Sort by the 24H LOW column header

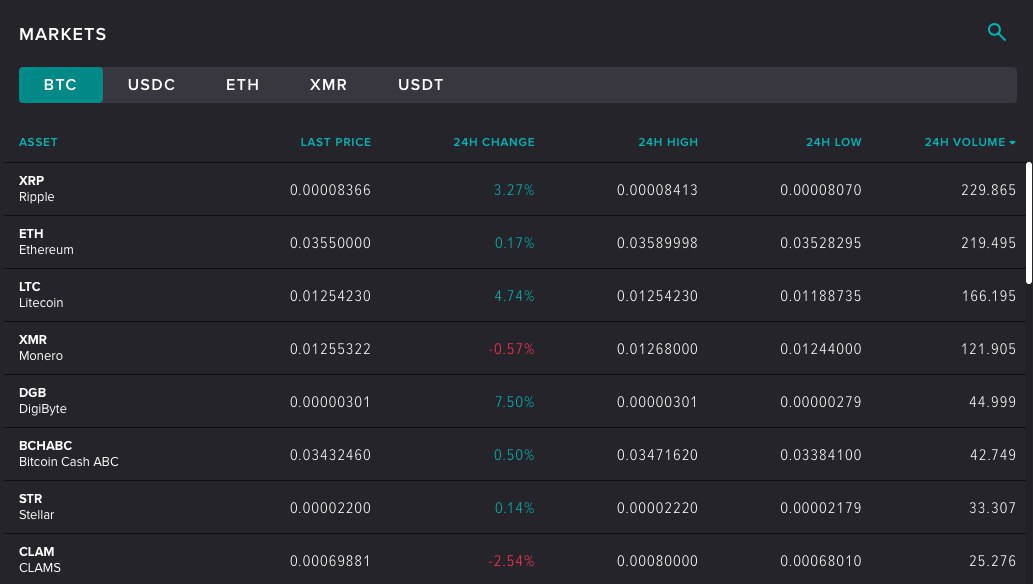[833, 142]
